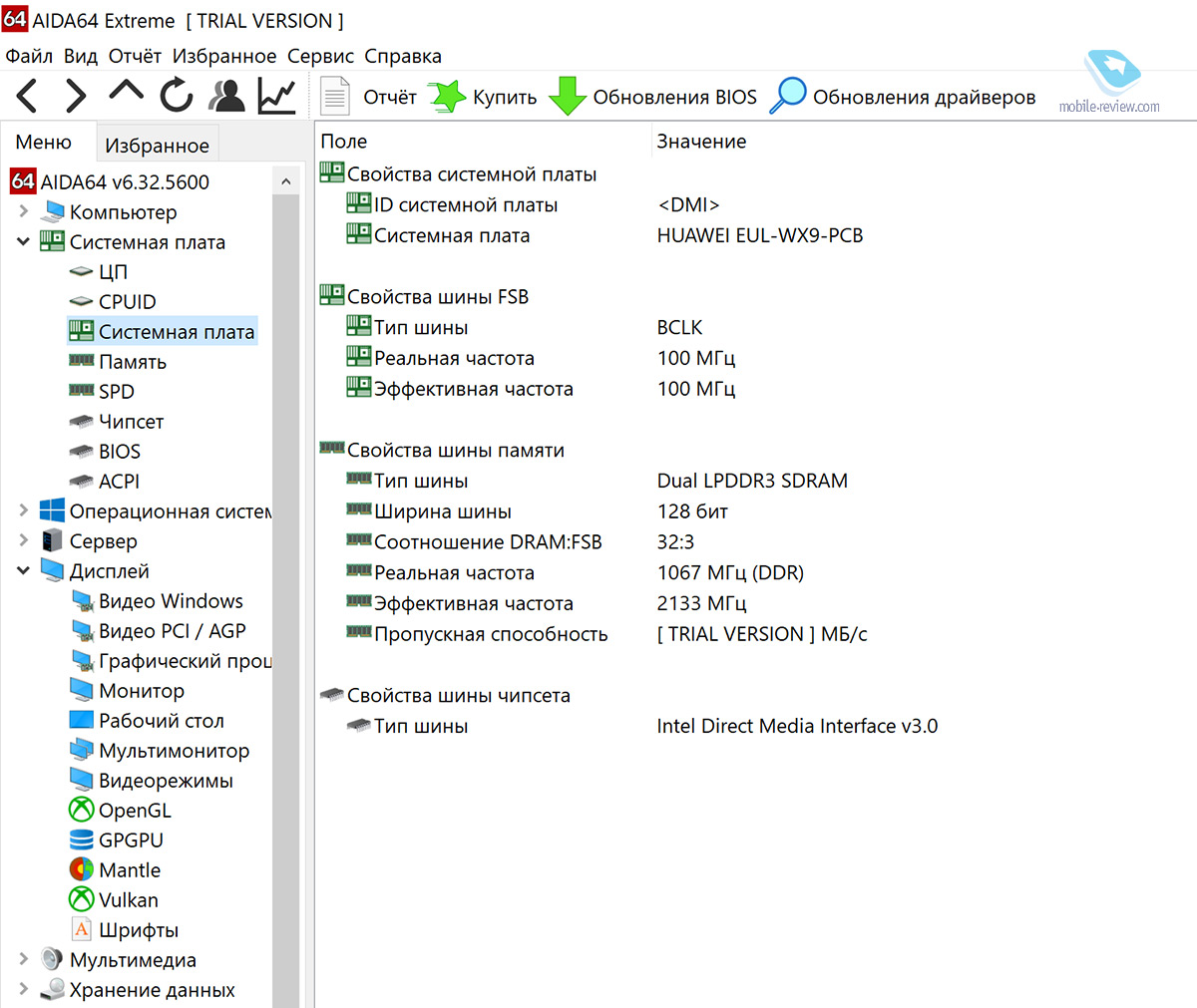Go forward with the right arrow button
The width and height of the screenshot is (1197, 1008).
tap(76, 96)
